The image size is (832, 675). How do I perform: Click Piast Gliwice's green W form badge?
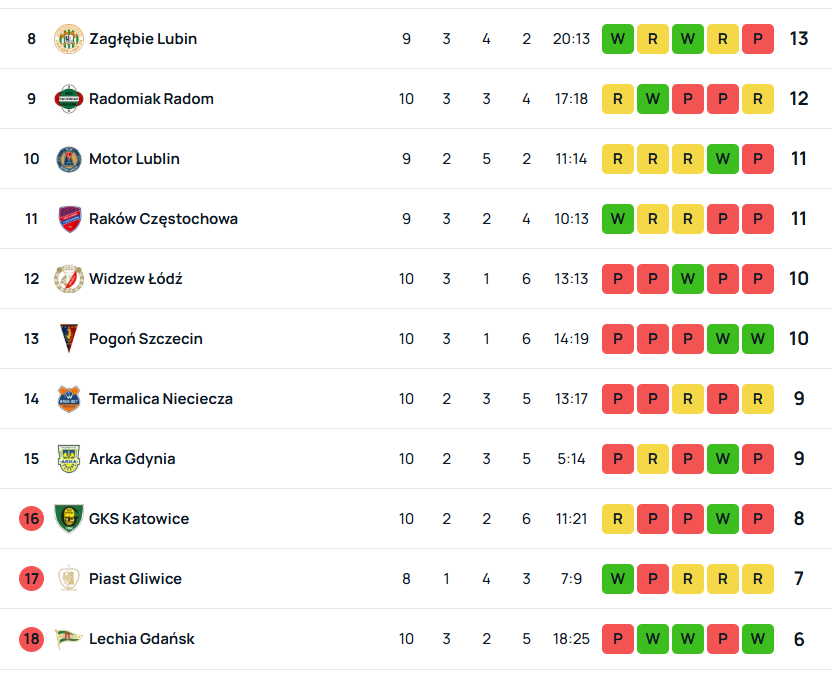(x=618, y=579)
